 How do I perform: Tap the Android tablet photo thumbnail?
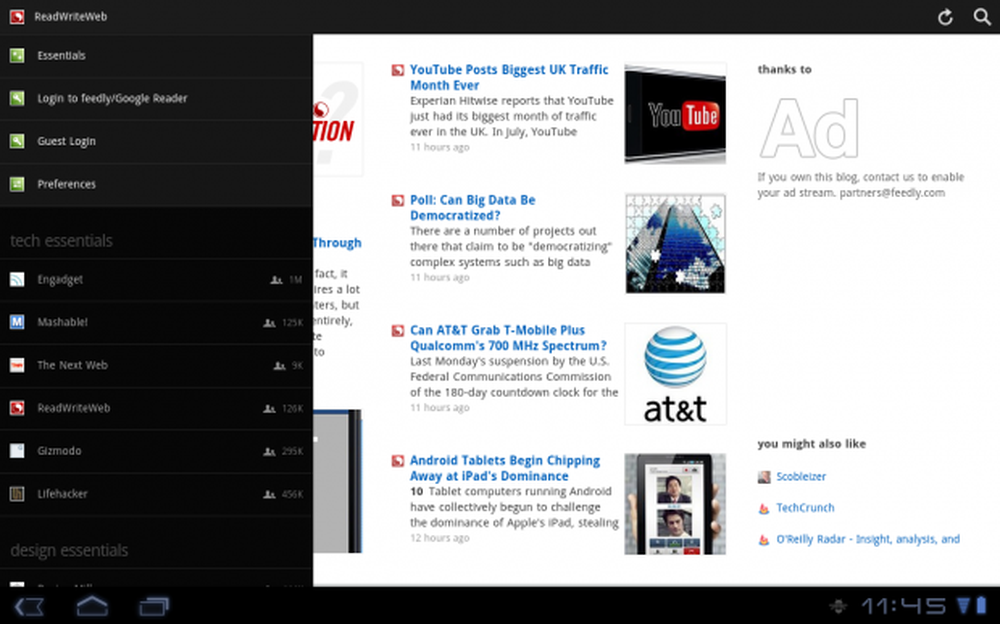click(x=675, y=504)
